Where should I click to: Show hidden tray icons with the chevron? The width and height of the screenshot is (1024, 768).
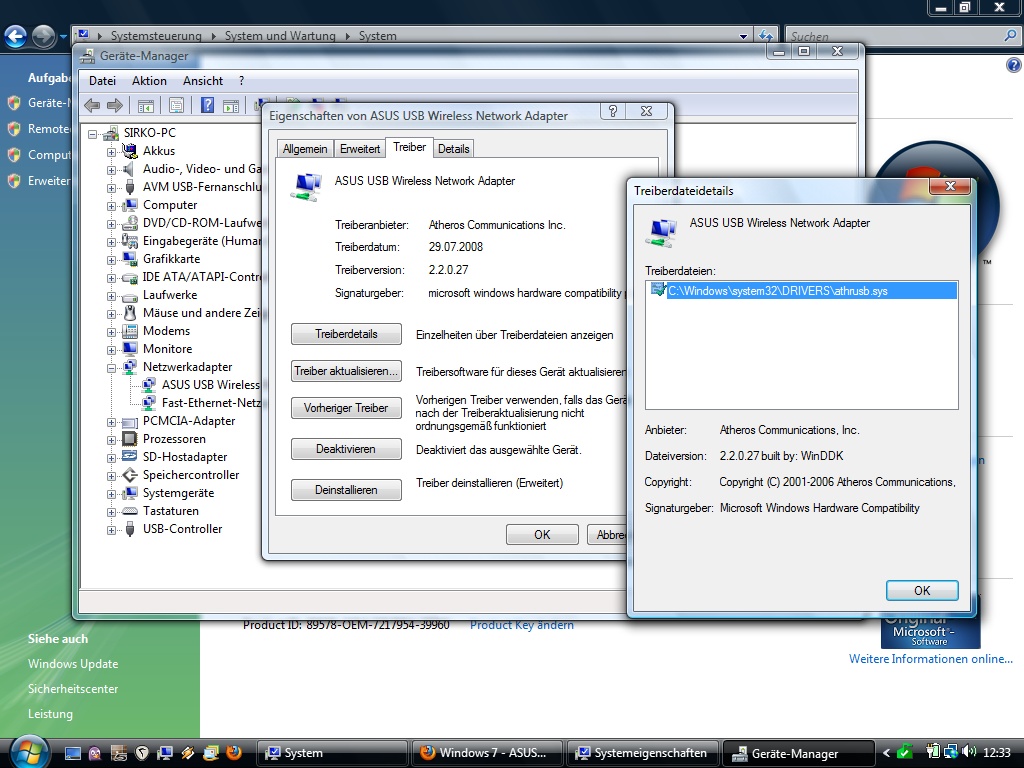(886, 753)
